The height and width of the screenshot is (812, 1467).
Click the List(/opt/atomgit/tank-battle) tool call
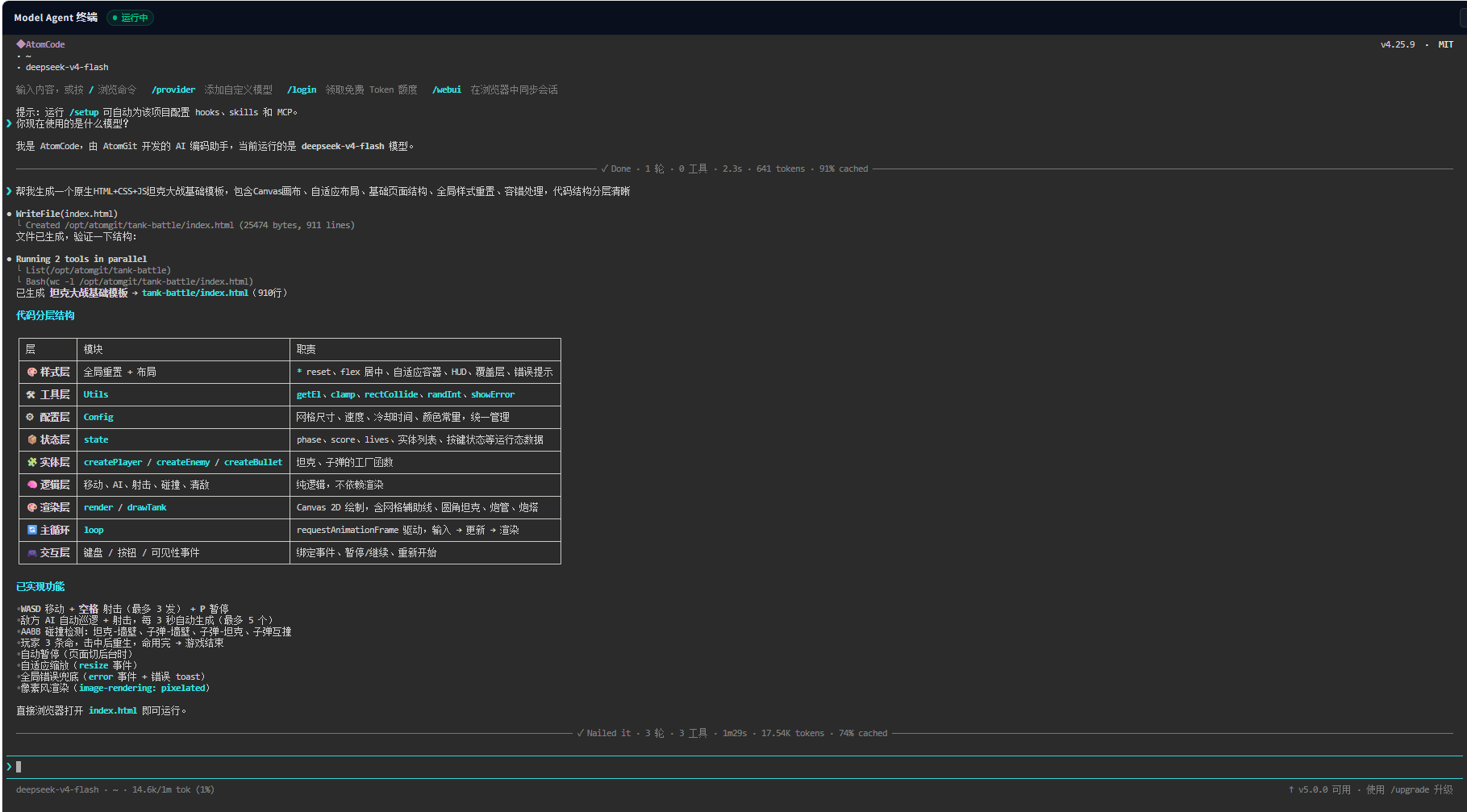pyautogui.click(x=98, y=270)
